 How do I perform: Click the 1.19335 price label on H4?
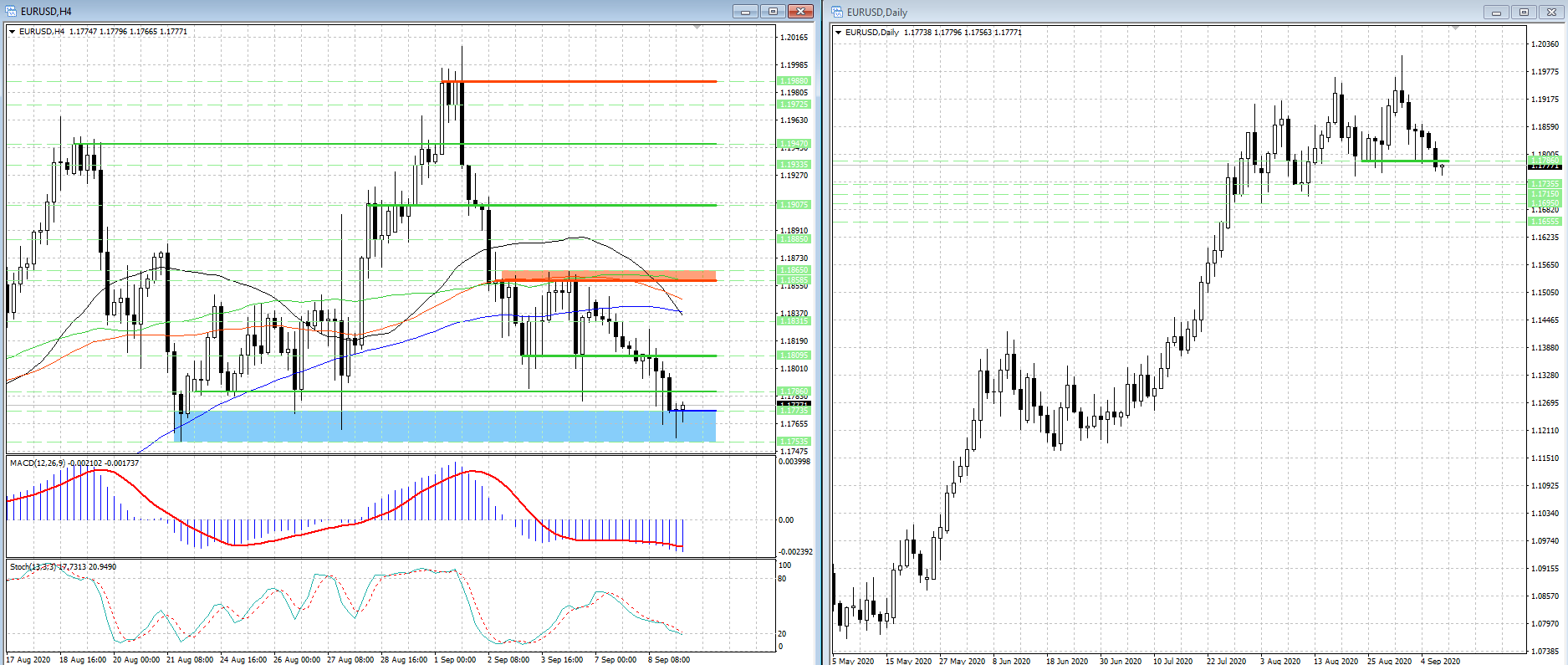(794, 165)
